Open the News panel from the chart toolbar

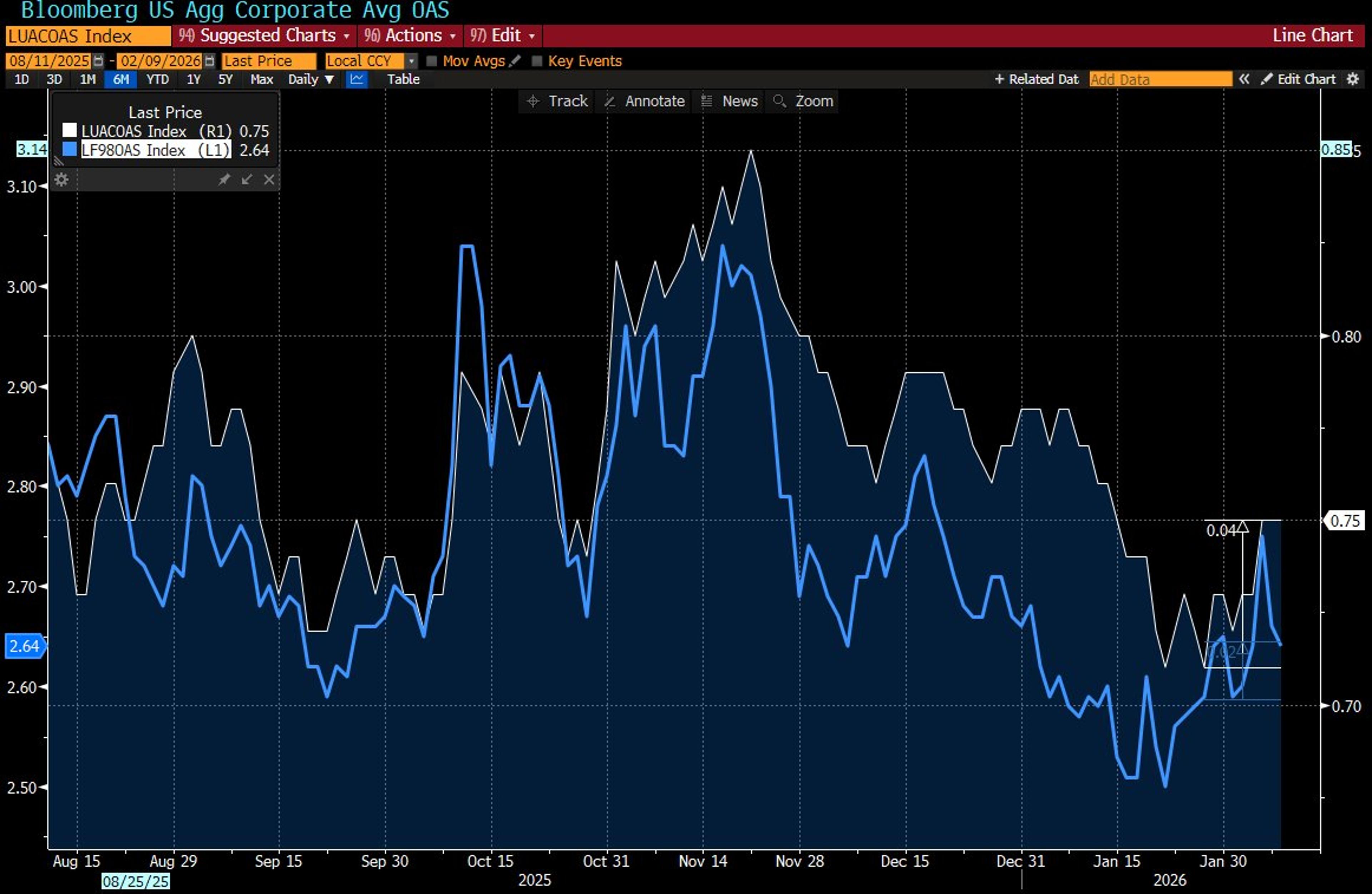pos(728,102)
